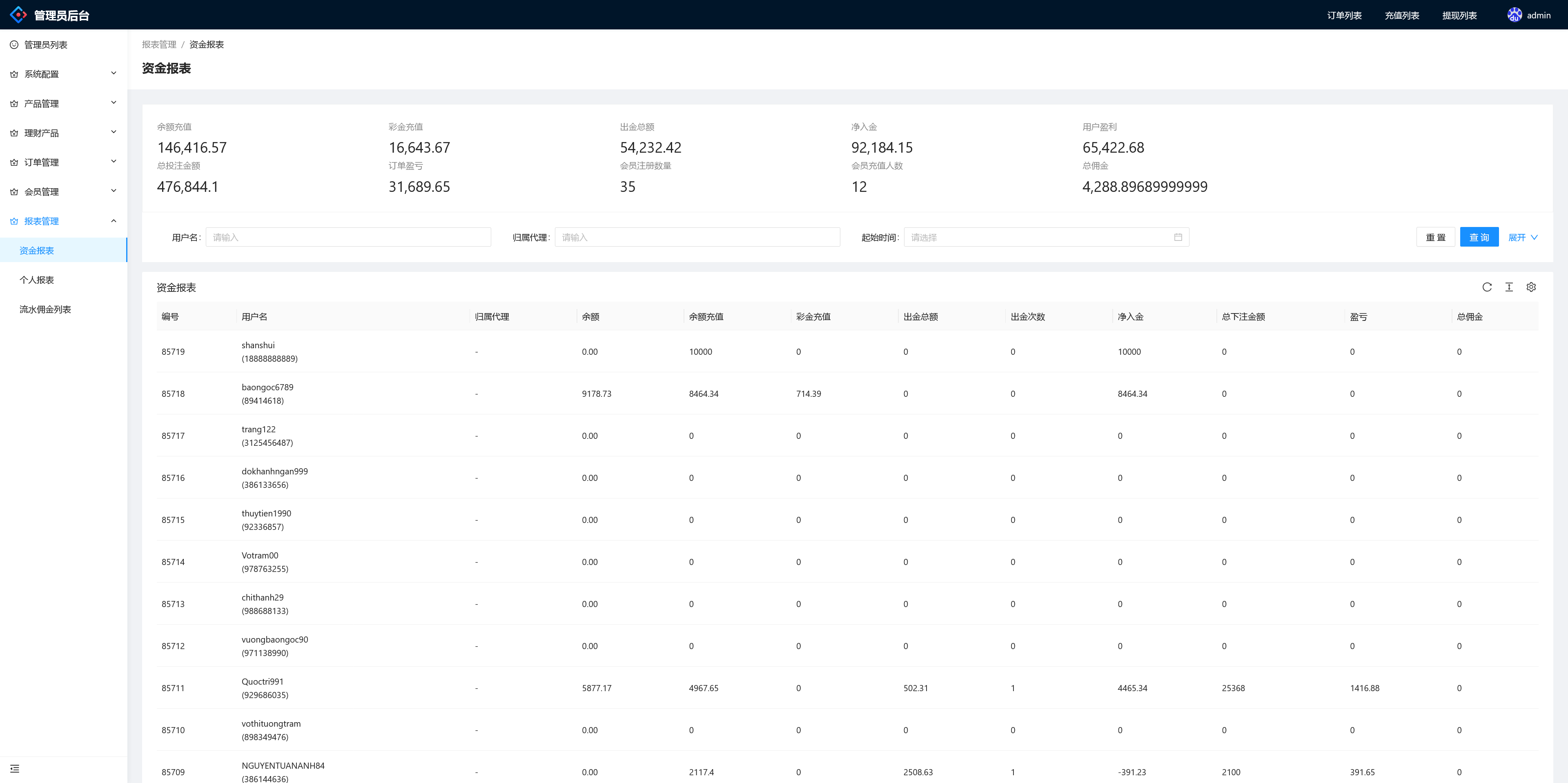Click 报表管理 breadcrumb link
Viewport: 1568px width, 783px height.
click(159, 44)
